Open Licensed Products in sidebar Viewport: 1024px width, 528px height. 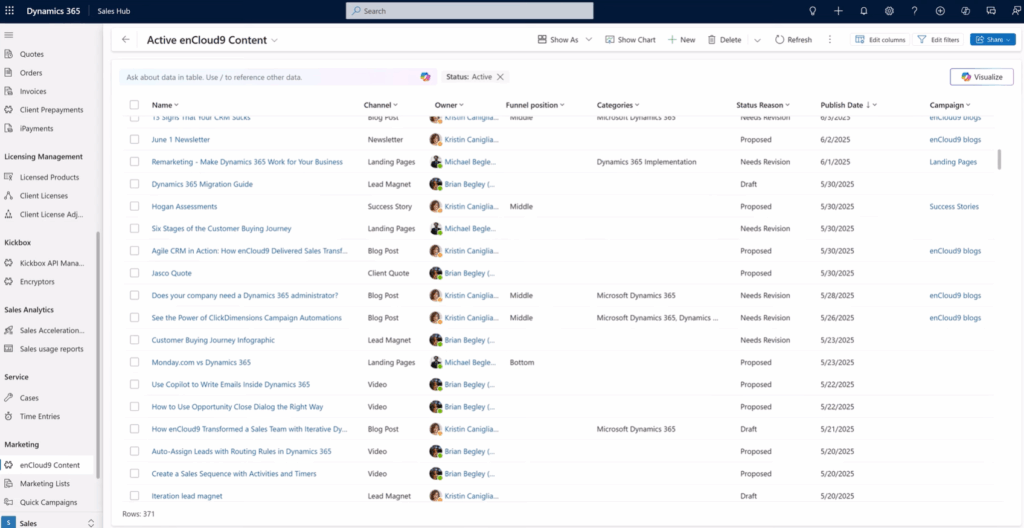tap(49, 177)
